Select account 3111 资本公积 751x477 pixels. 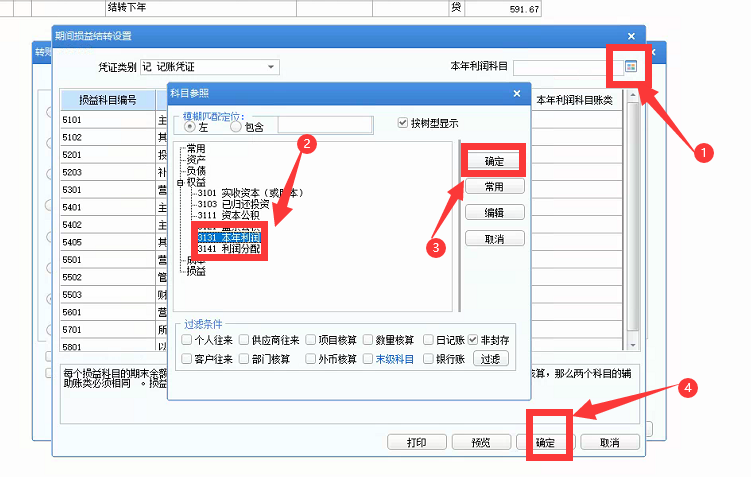pyautogui.click(x=228, y=215)
